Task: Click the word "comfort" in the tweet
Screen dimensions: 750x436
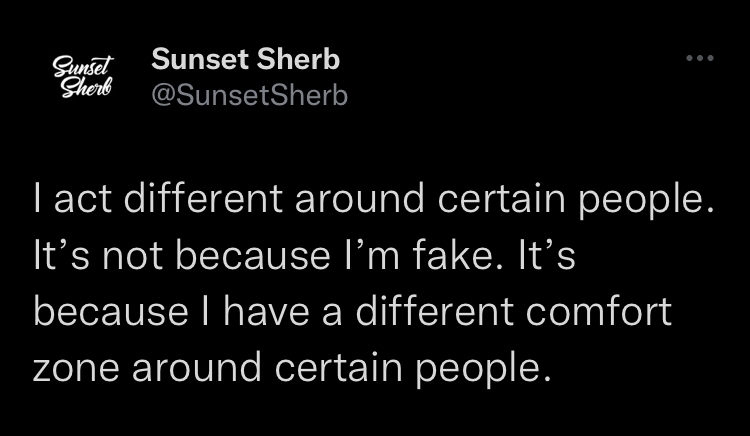Action: 599,311
